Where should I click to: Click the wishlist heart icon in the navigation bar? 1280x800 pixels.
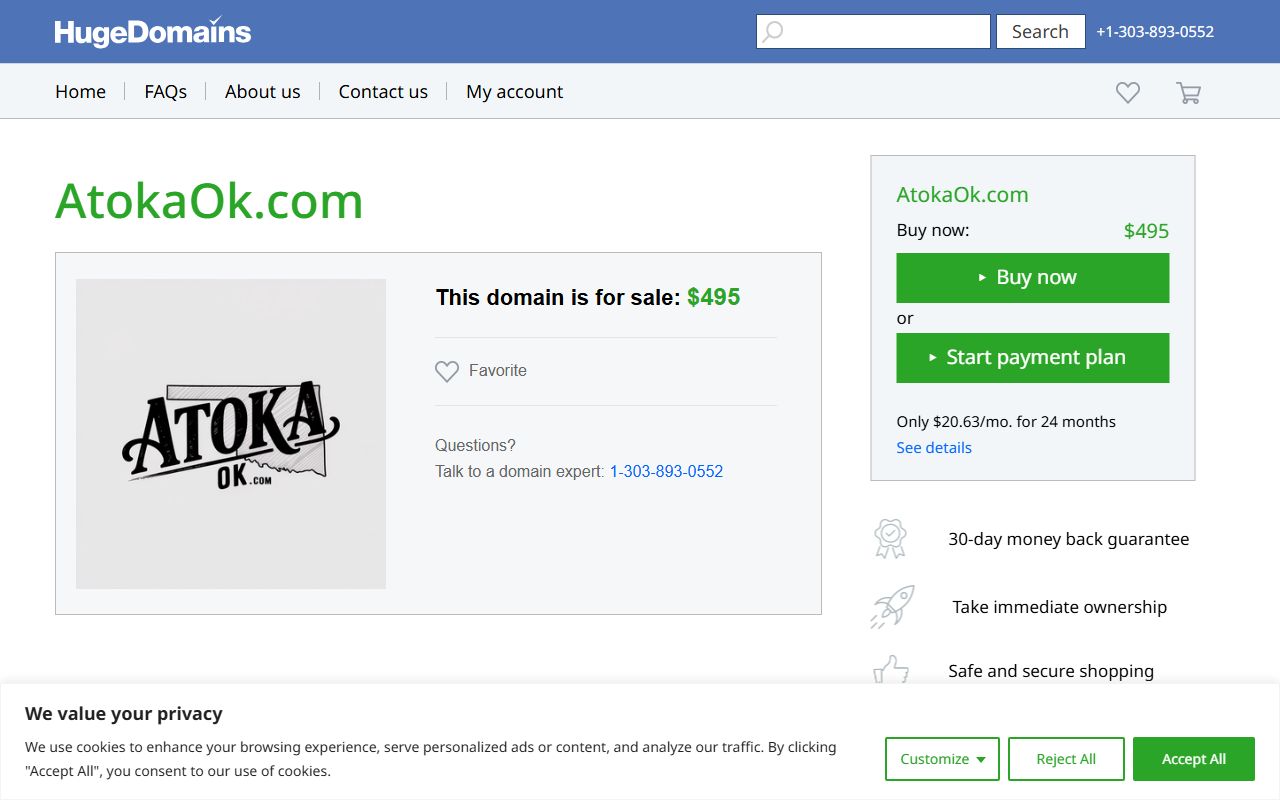point(1127,93)
